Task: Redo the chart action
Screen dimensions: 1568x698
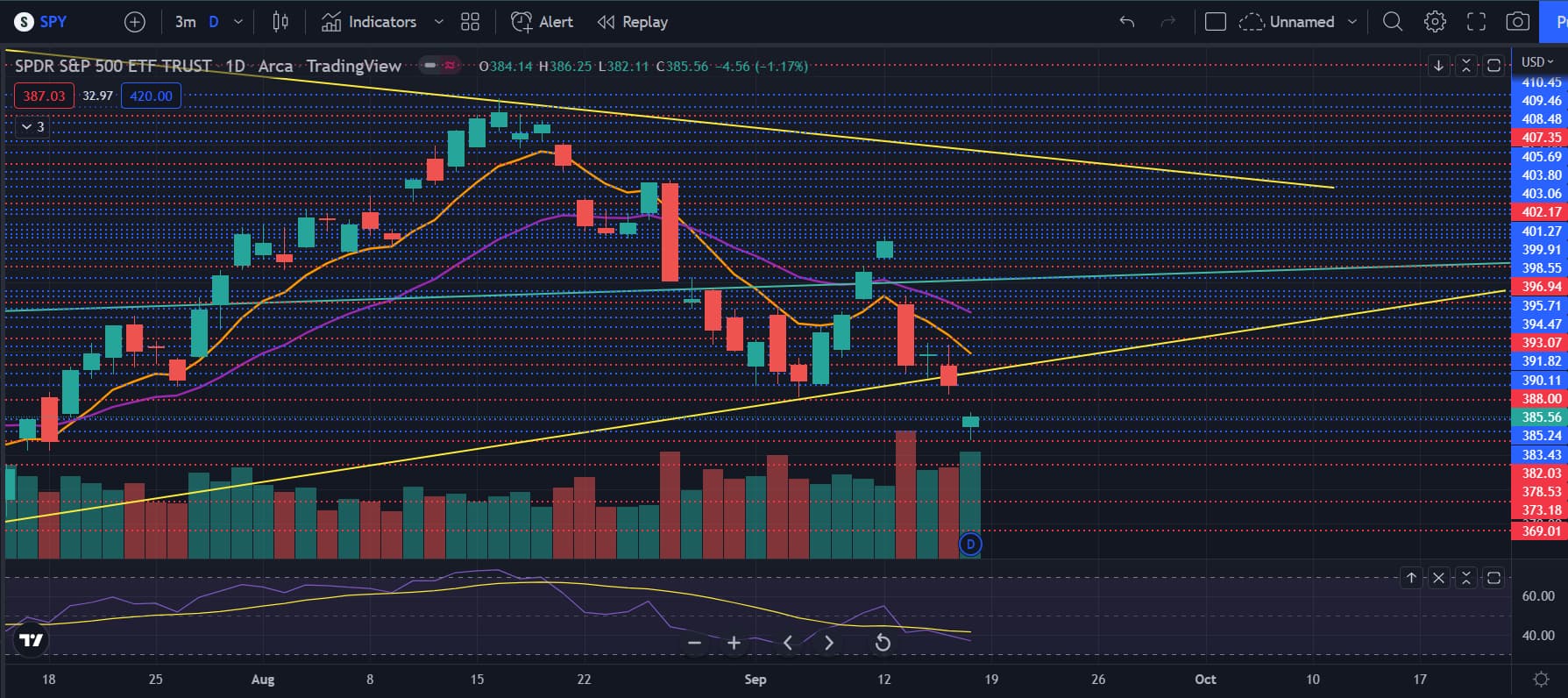Action: (1168, 22)
